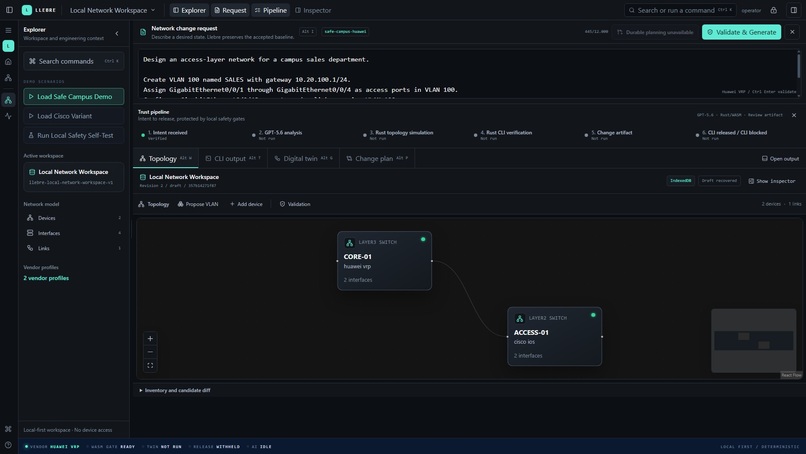The height and width of the screenshot is (454, 806).
Task: Switch to the Topology tab
Action: tap(166, 158)
